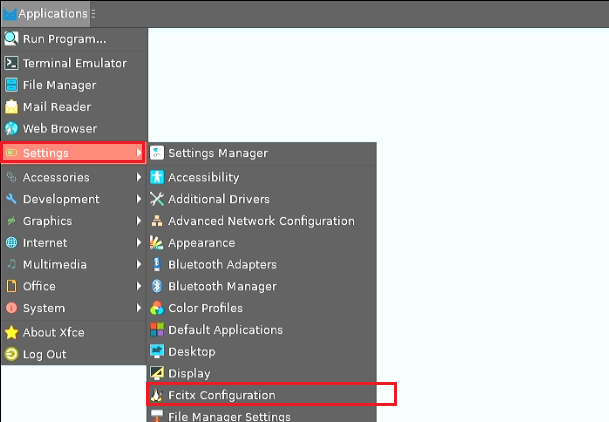The image size is (609, 422).
Task: Click the Mail Reader envelope icon
Action: pos(11,107)
